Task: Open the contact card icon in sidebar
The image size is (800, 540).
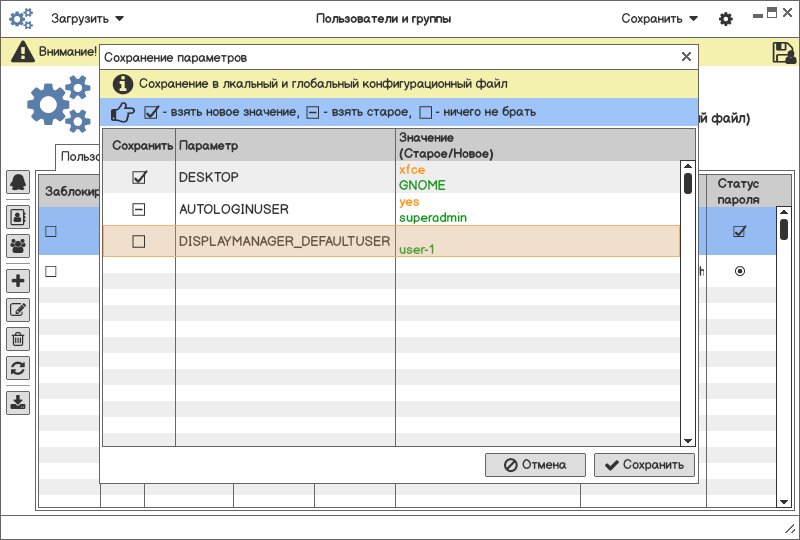Action: [x=18, y=215]
